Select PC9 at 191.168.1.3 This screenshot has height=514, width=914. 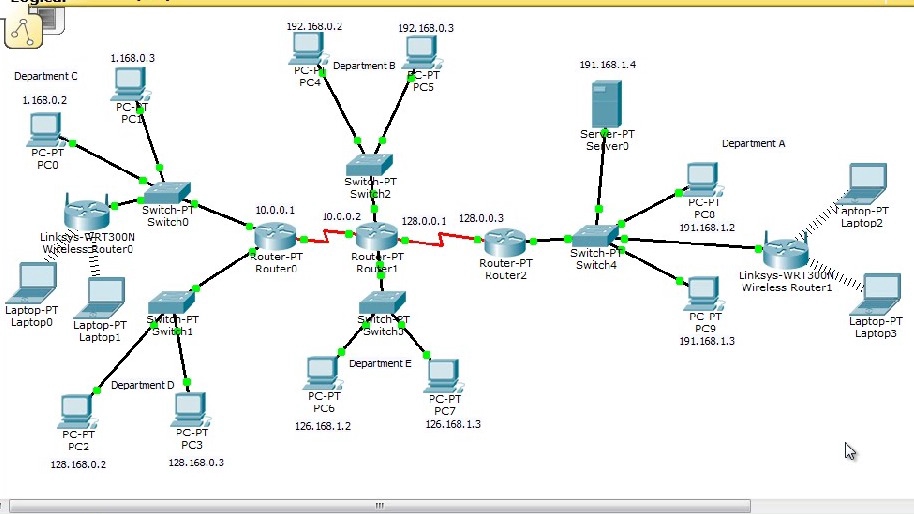coord(704,294)
